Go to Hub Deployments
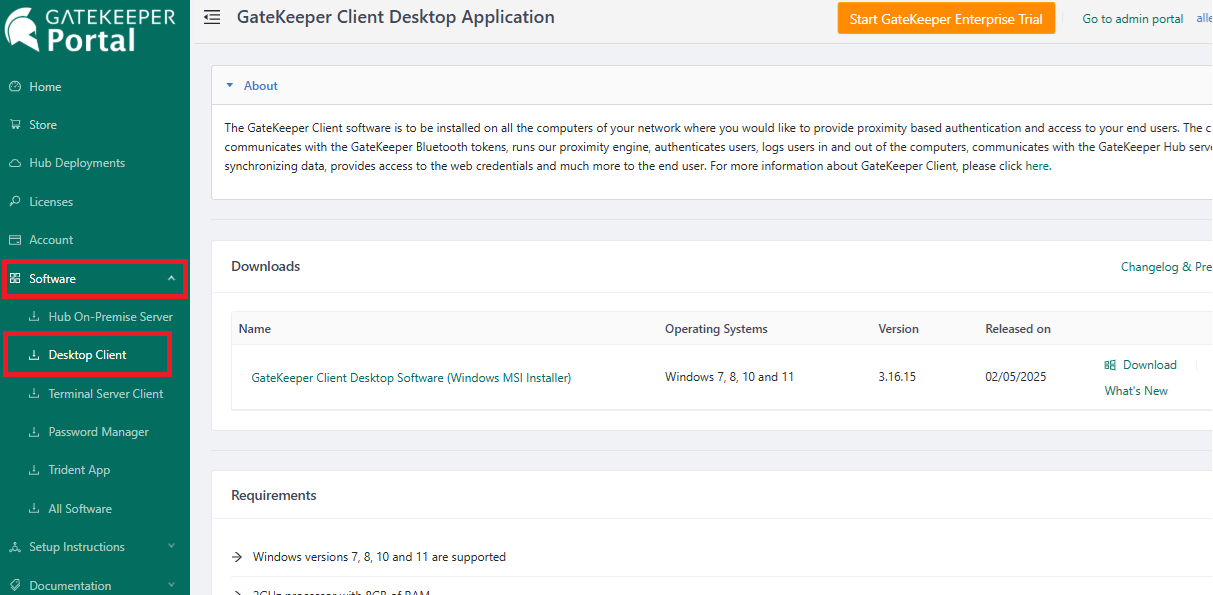Viewport: 1213px width, 595px height. tap(77, 163)
